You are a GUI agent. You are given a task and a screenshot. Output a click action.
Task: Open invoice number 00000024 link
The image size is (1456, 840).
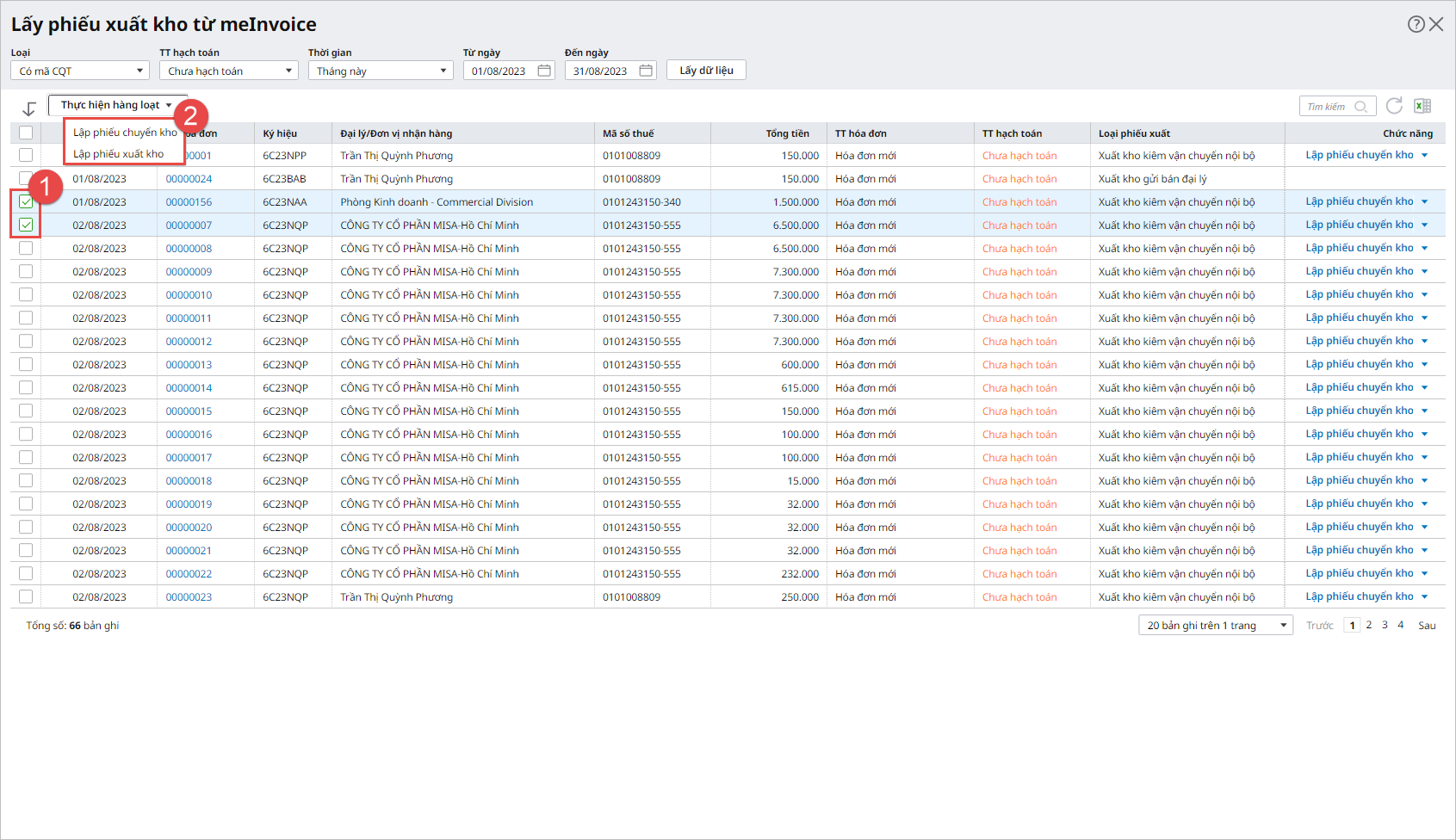(189, 179)
